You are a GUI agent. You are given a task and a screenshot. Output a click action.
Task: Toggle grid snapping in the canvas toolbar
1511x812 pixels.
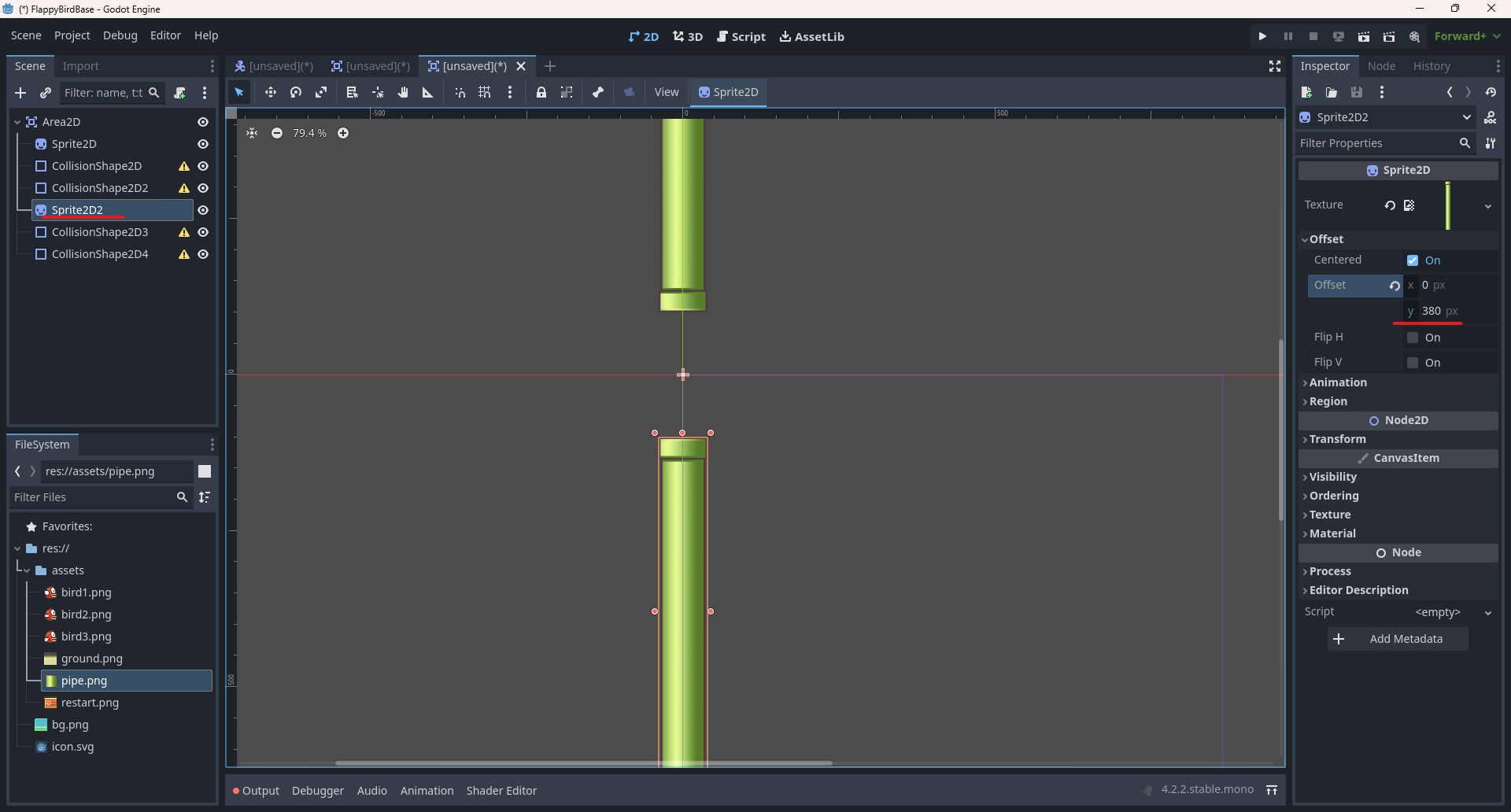tap(485, 92)
